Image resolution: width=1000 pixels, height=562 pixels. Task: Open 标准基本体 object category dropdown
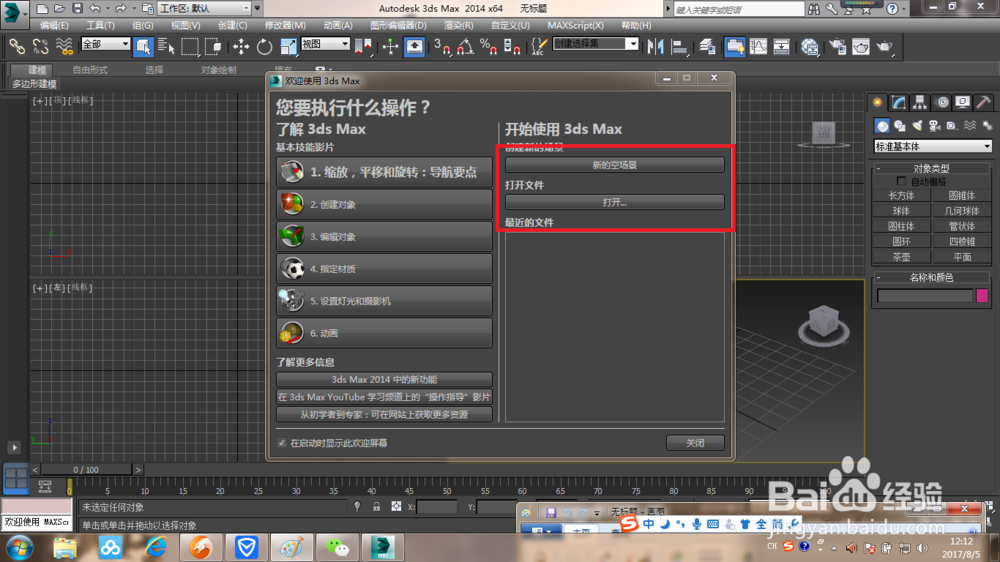(932, 146)
